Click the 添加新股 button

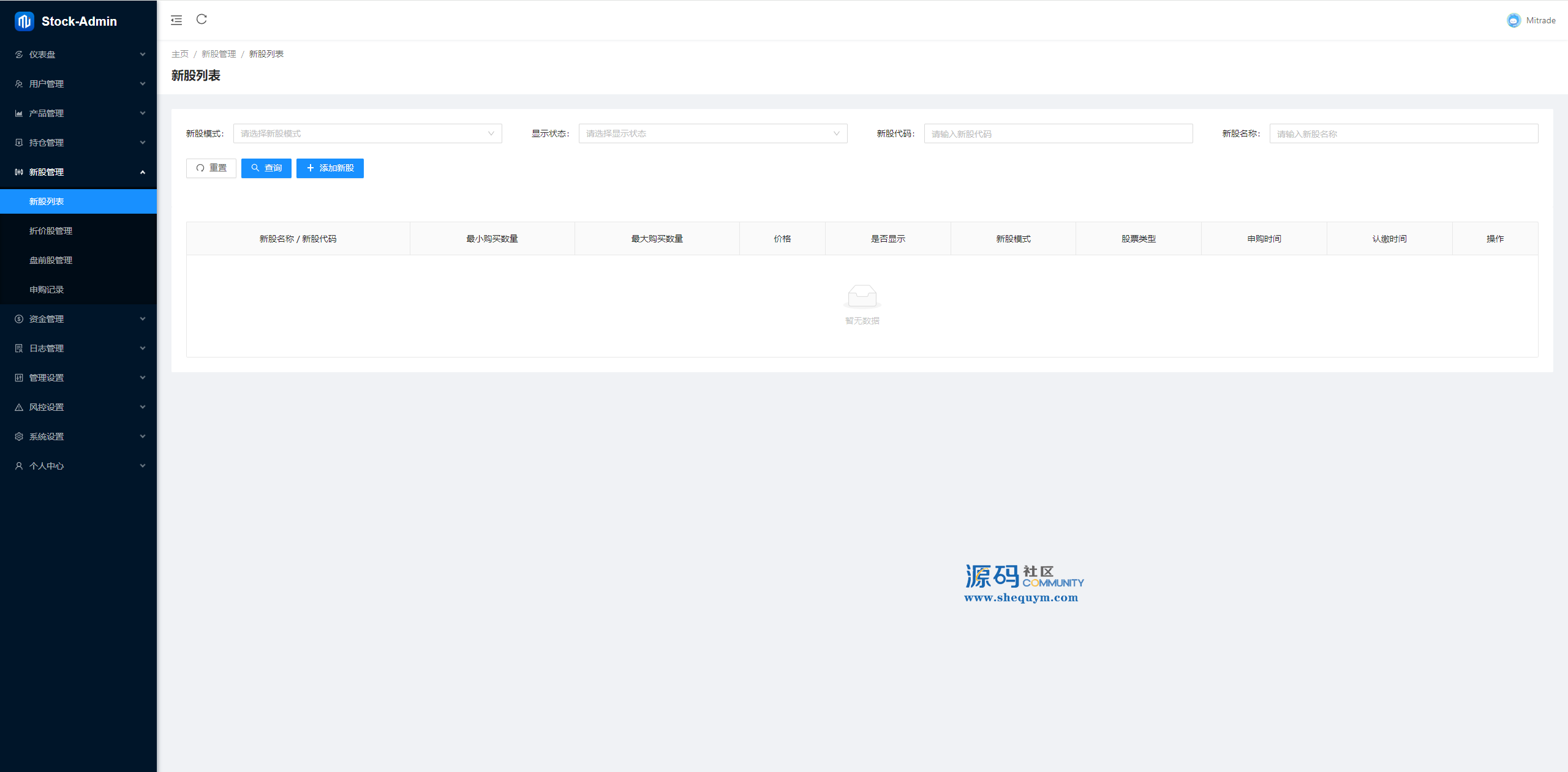pyautogui.click(x=330, y=168)
